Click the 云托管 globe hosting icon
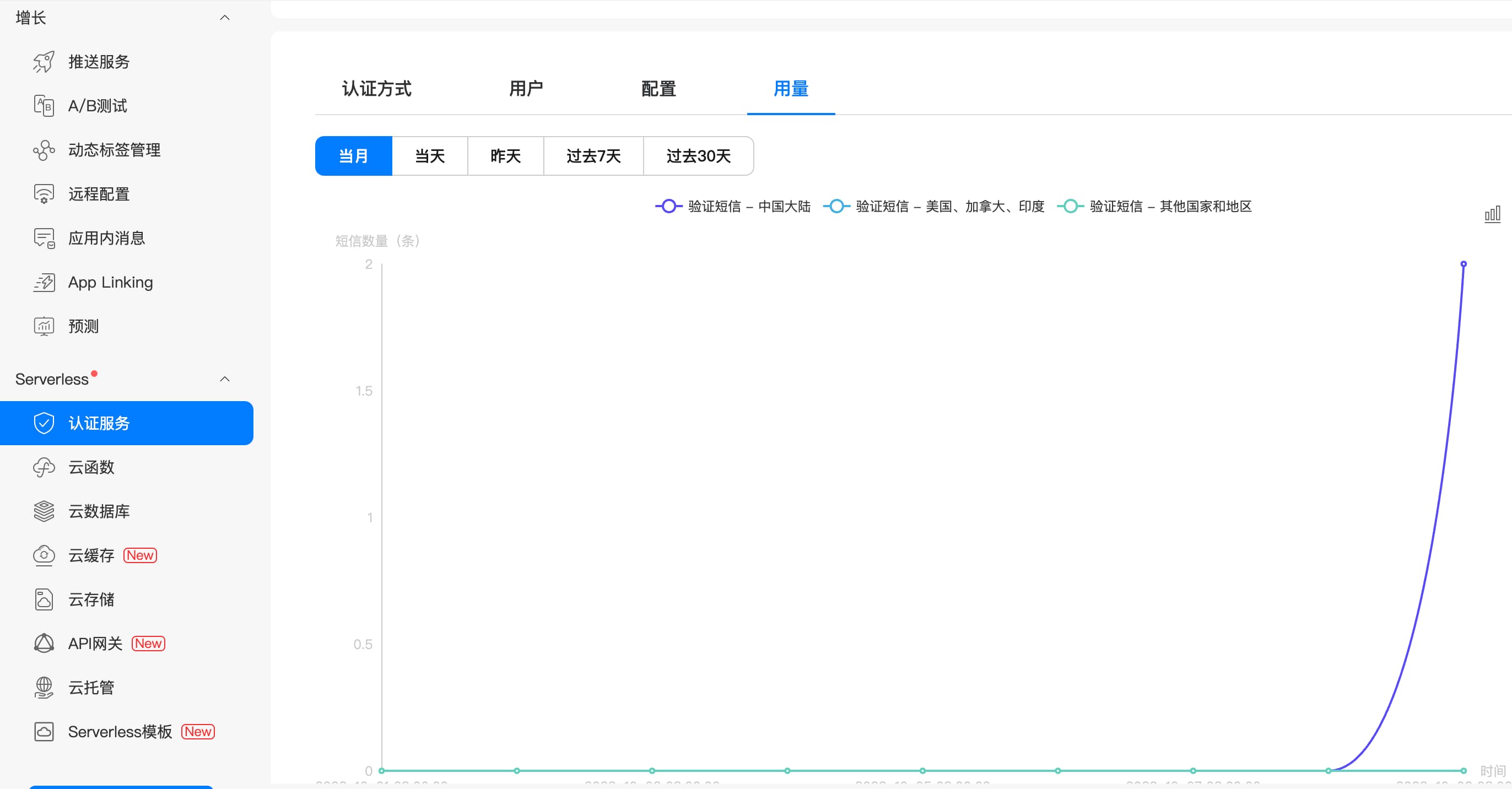Viewport: 1512px width, 789px height. point(44,688)
